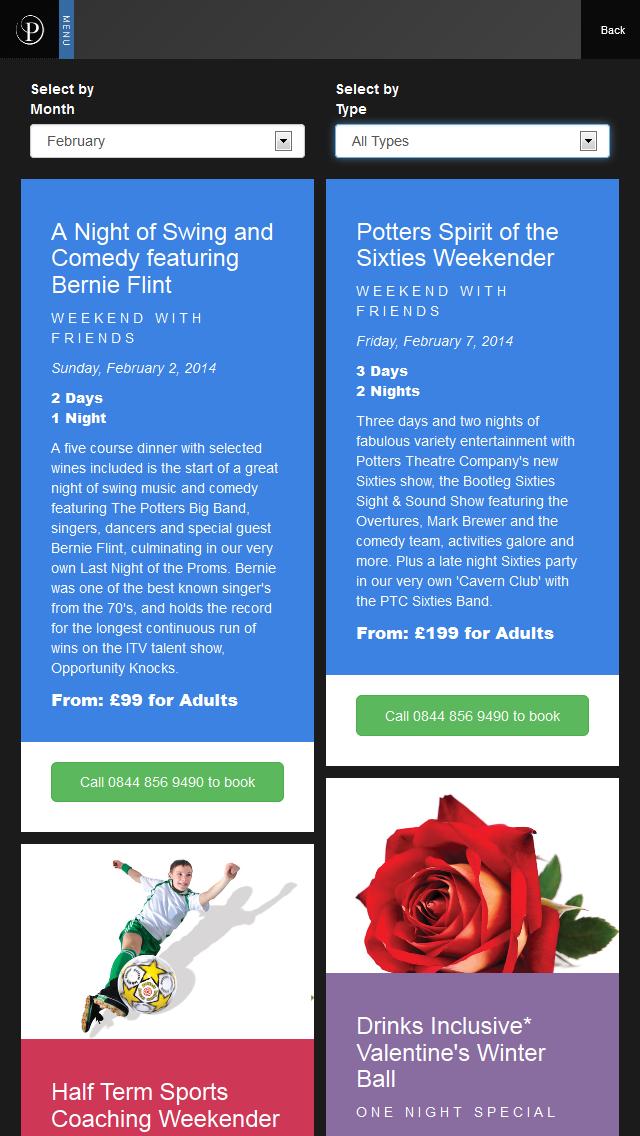Click the Sunday, February 2, 2014 date

134,368
